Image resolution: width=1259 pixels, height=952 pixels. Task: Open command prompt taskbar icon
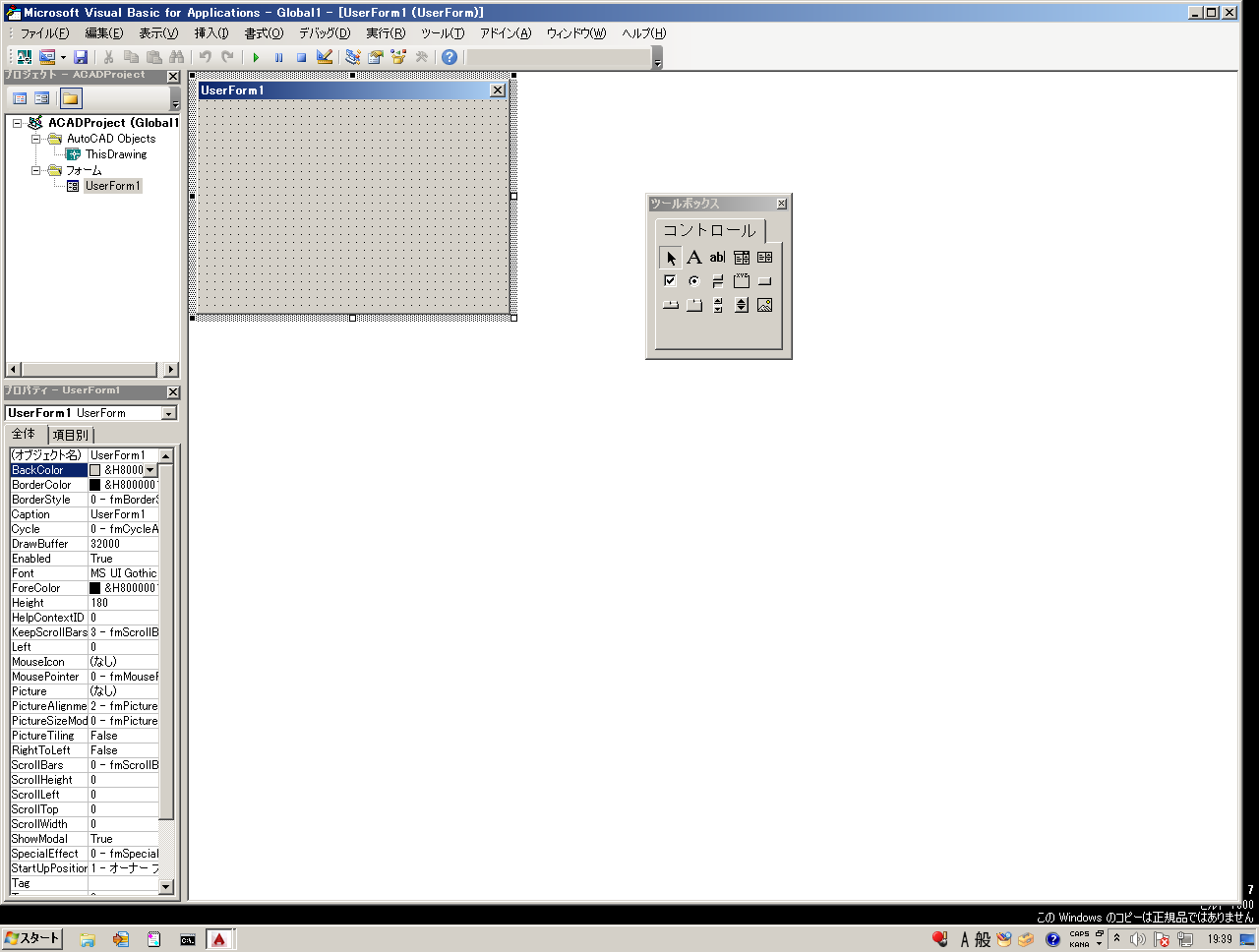(x=187, y=939)
